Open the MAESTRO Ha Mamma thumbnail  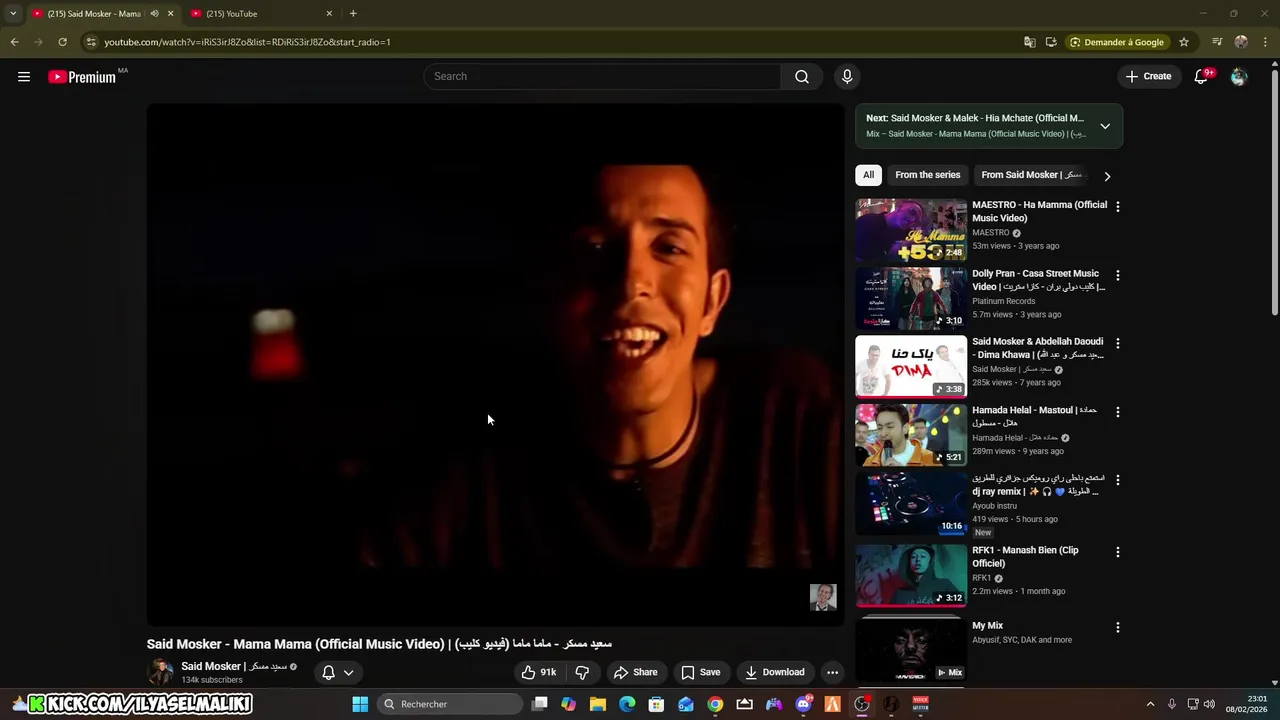pos(911,230)
